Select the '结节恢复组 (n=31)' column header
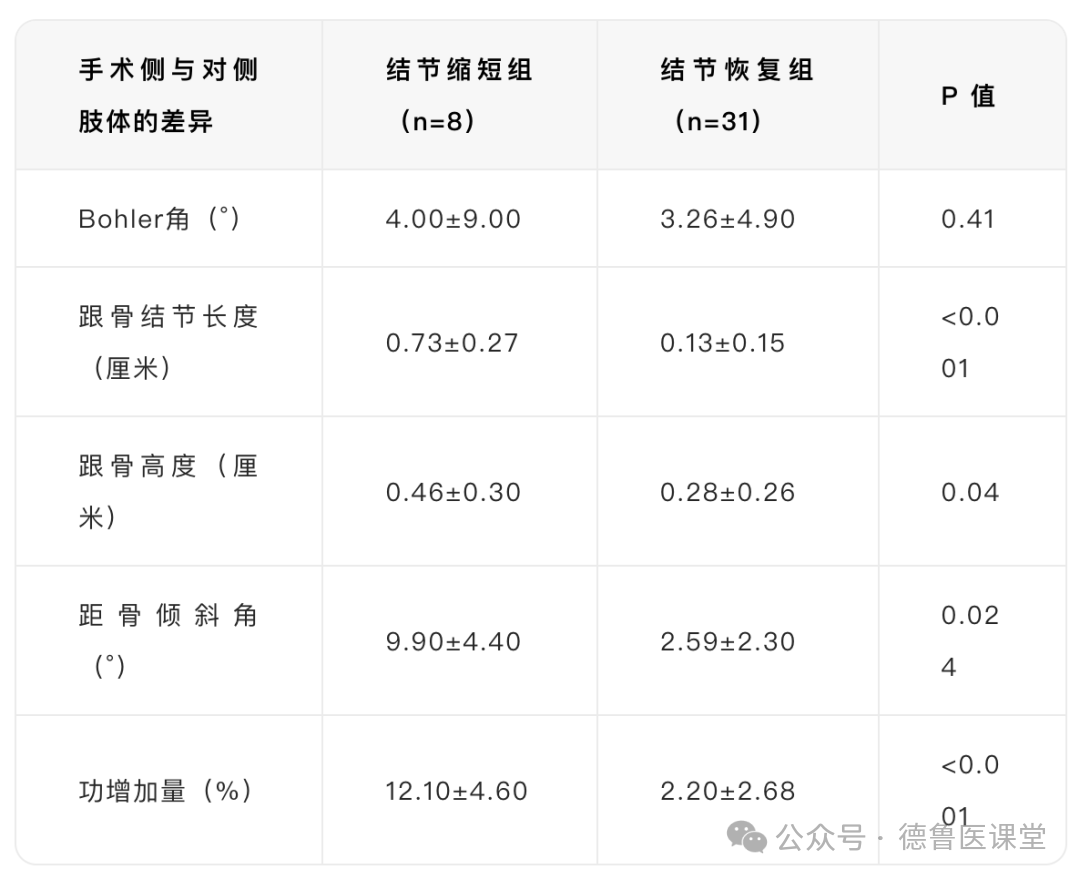This screenshot has height=880, width=1080. (x=736, y=95)
